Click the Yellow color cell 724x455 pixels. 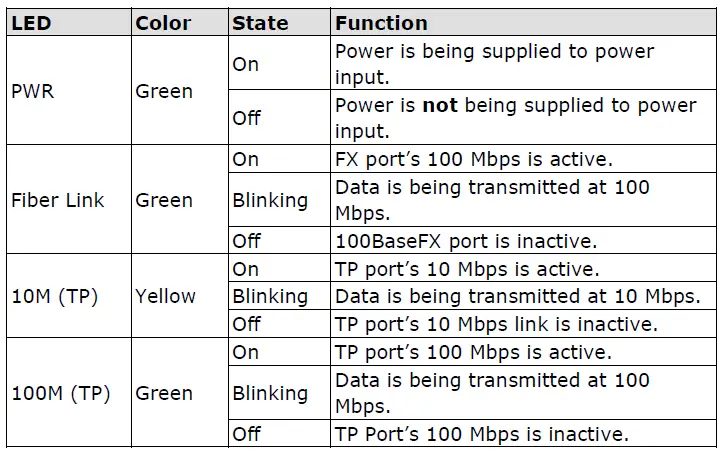165,296
